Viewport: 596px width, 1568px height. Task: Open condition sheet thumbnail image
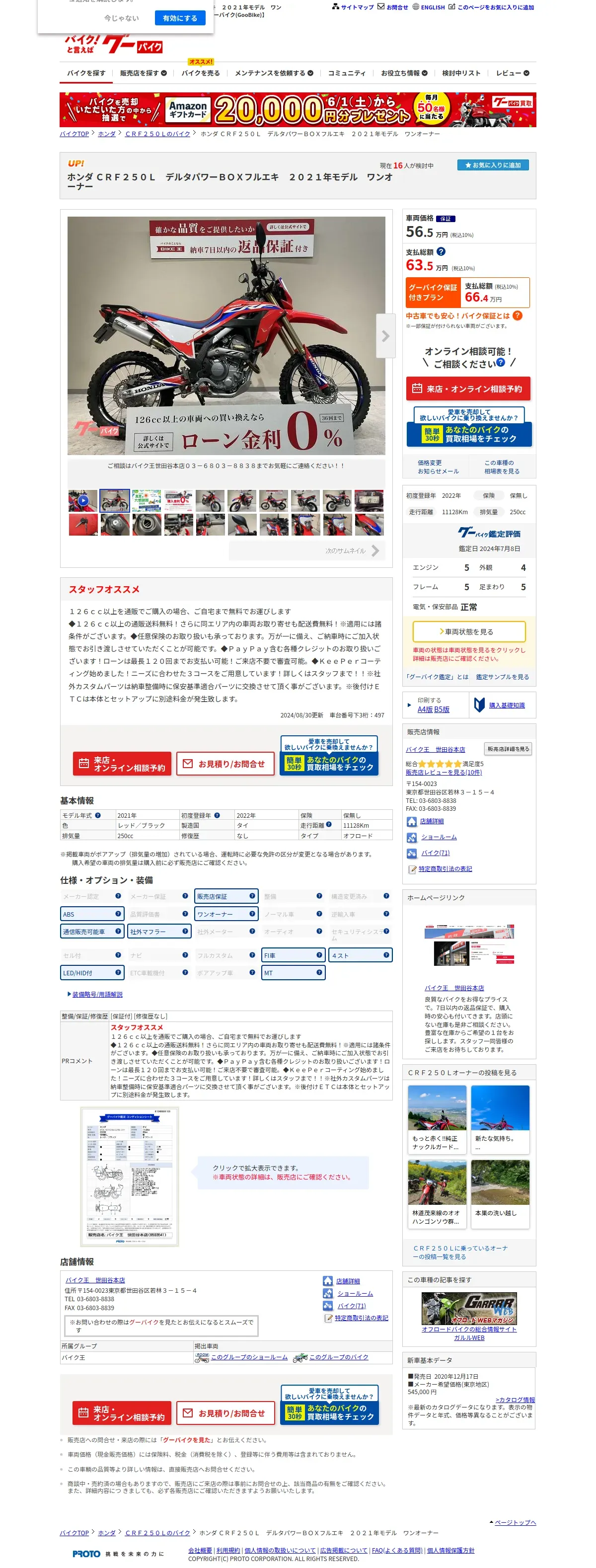point(129,1176)
